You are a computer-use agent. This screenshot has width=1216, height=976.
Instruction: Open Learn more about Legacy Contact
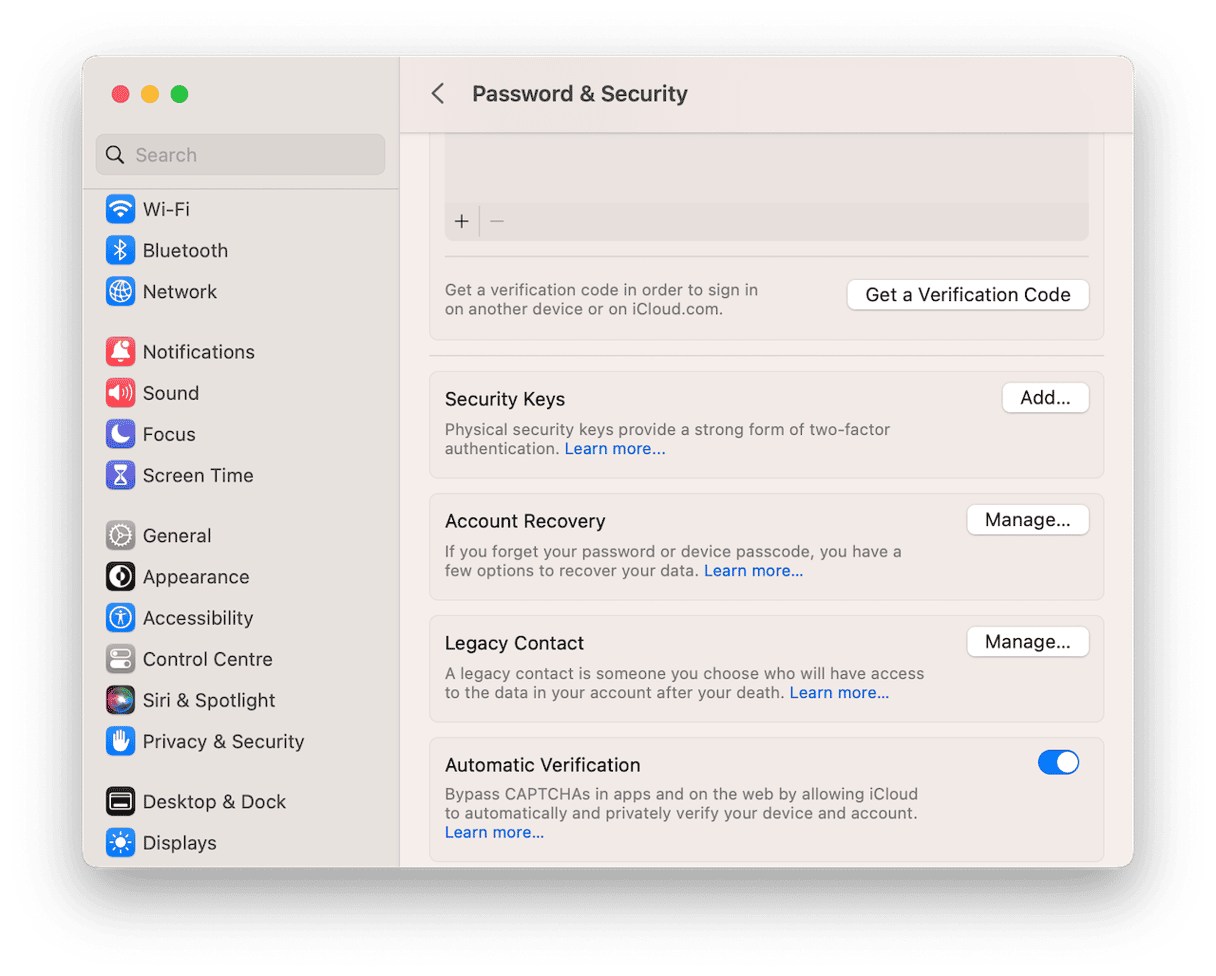coord(839,692)
